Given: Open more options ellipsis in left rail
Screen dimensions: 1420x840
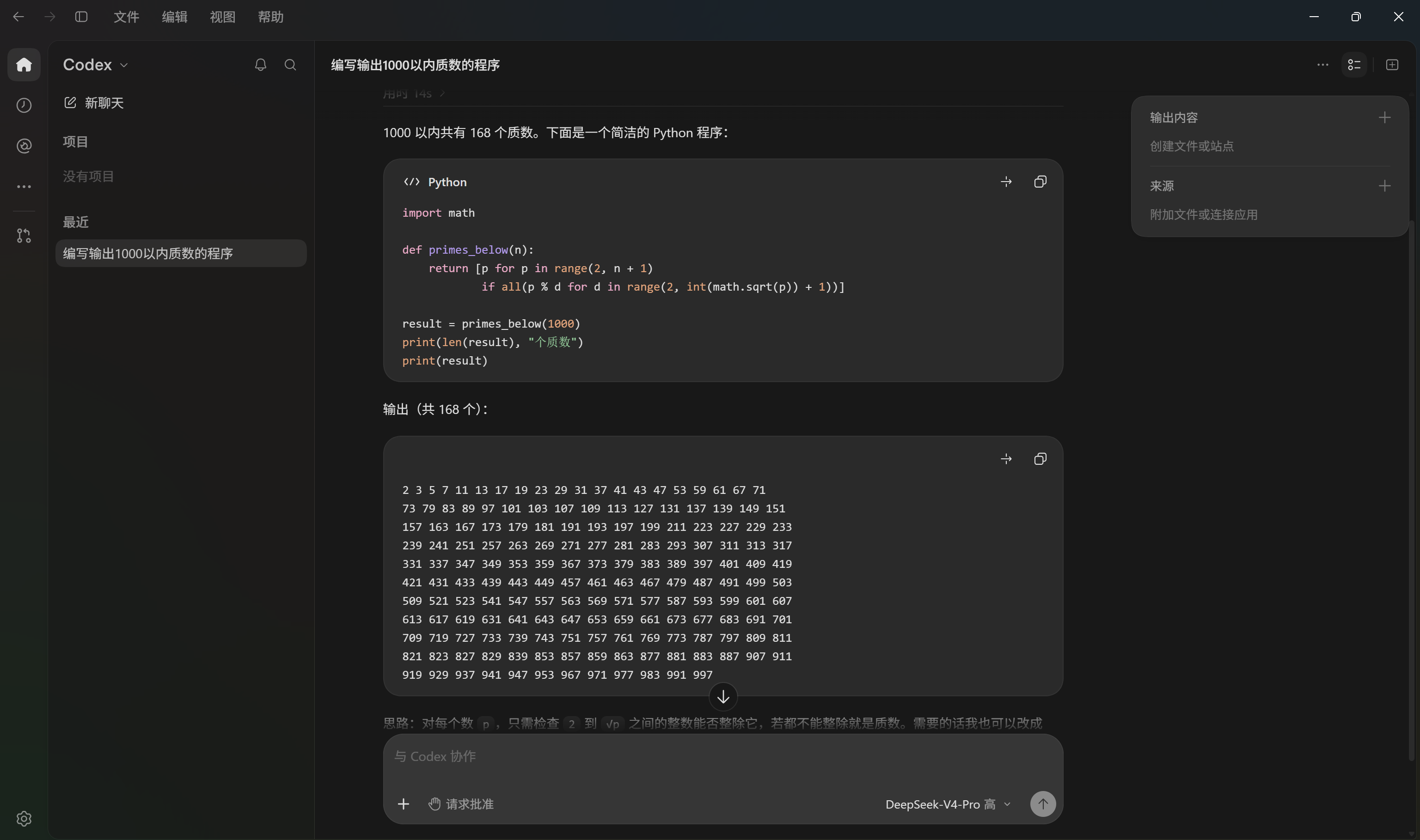Looking at the screenshot, I should (x=24, y=186).
